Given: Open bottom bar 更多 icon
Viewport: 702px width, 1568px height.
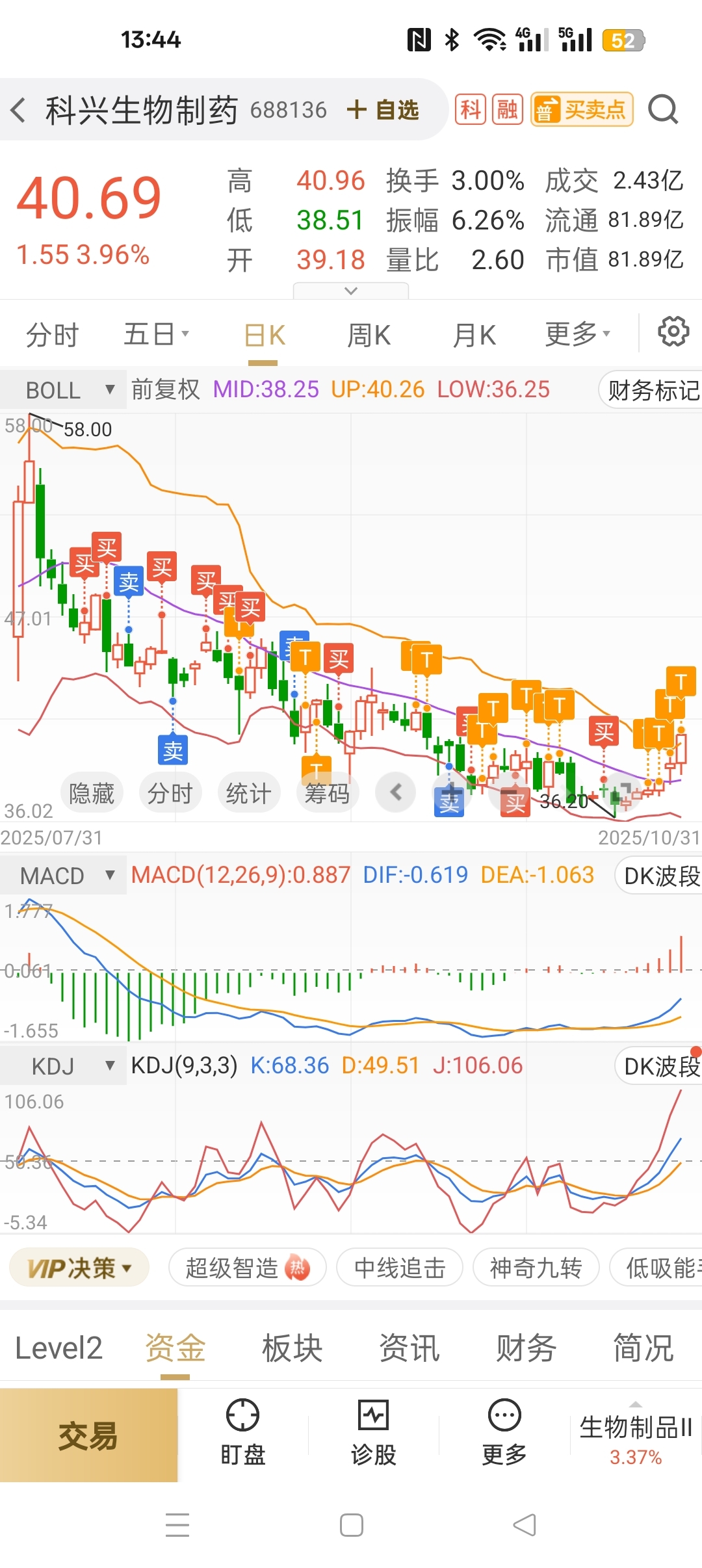Looking at the screenshot, I should (x=504, y=1433).
